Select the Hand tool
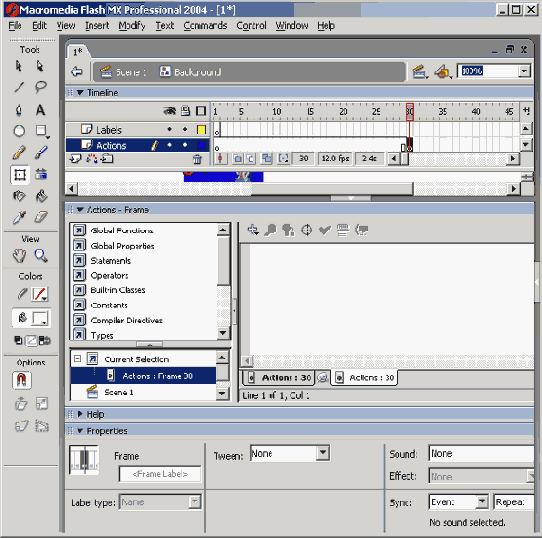This screenshot has height=538, width=542. pyautogui.click(x=19, y=256)
